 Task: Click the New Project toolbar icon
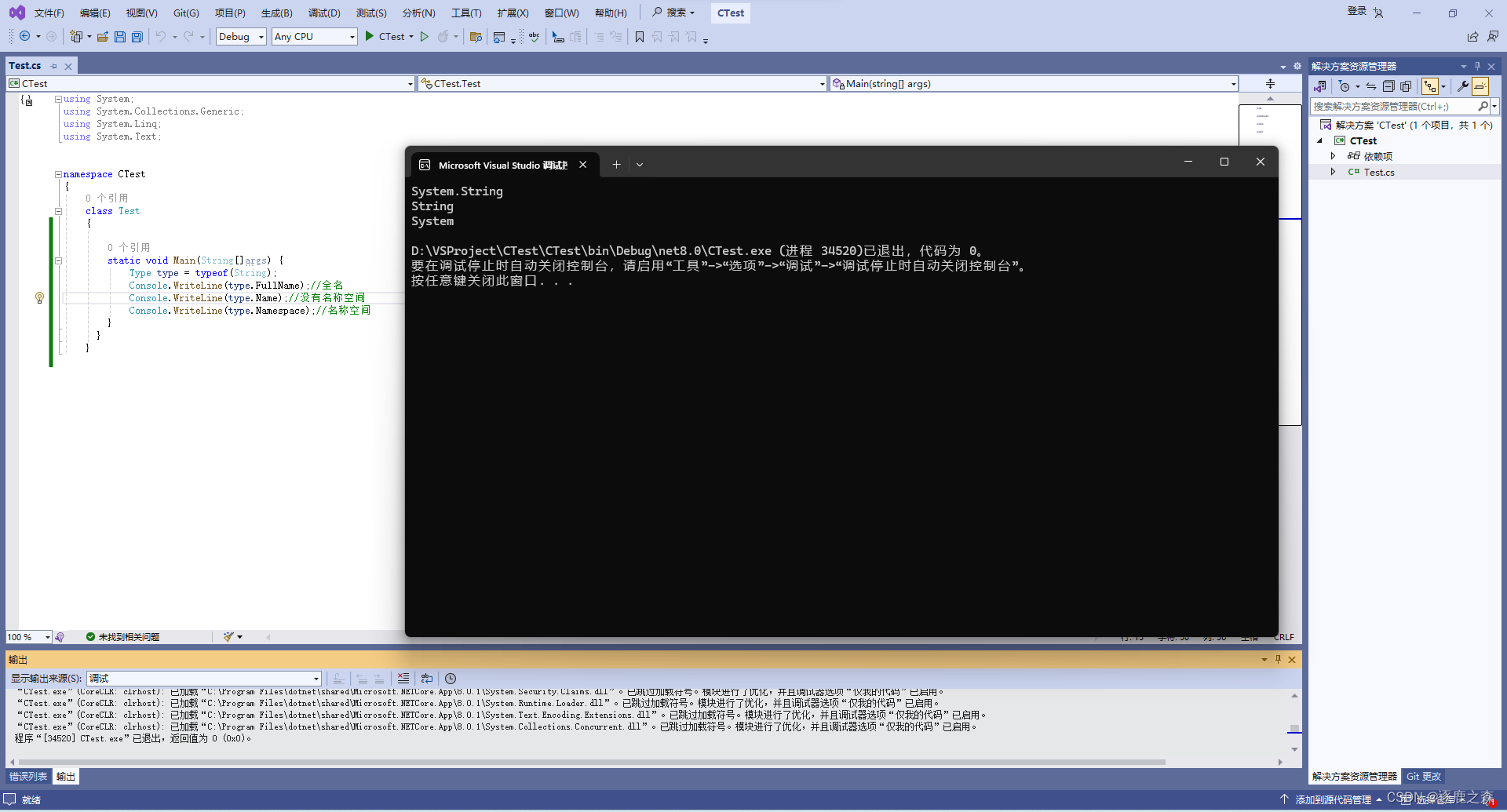[76, 36]
